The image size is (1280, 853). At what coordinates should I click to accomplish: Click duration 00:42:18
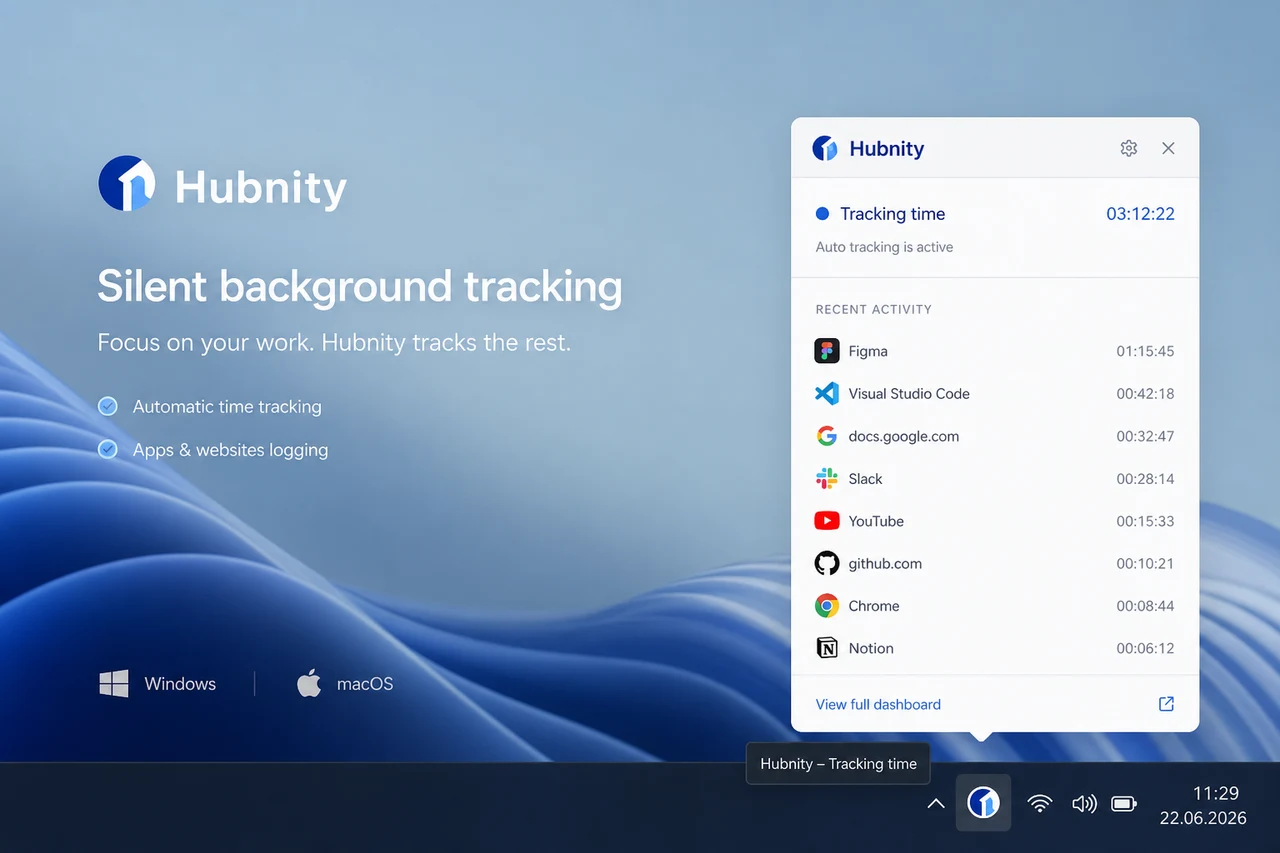click(1146, 393)
